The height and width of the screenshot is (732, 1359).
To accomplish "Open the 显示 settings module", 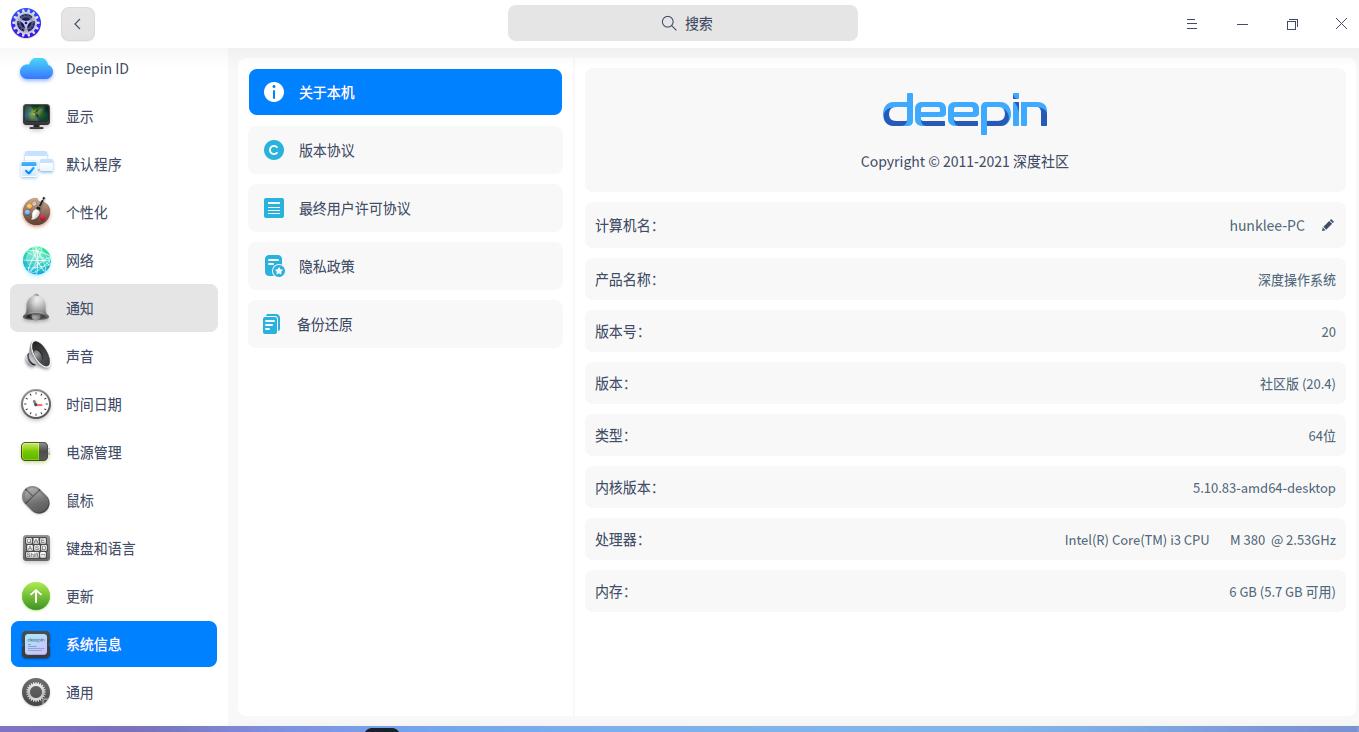I will [x=114, y=117].
